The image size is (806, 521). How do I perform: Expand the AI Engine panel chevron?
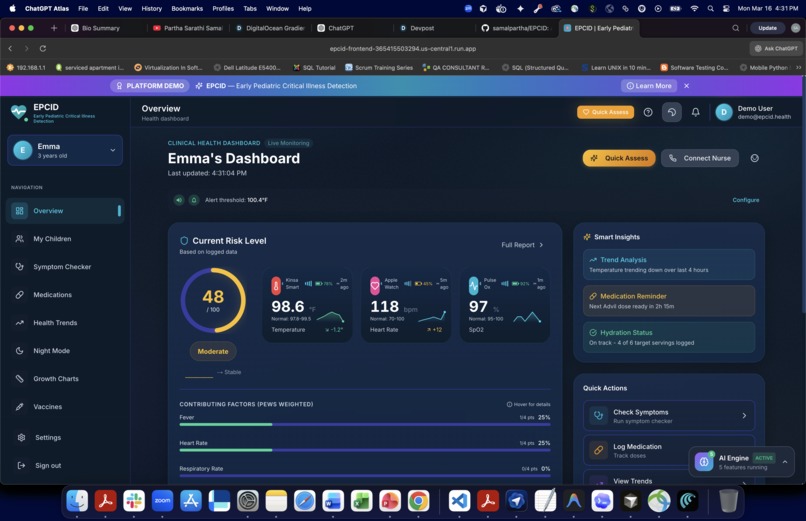[784, 462]
